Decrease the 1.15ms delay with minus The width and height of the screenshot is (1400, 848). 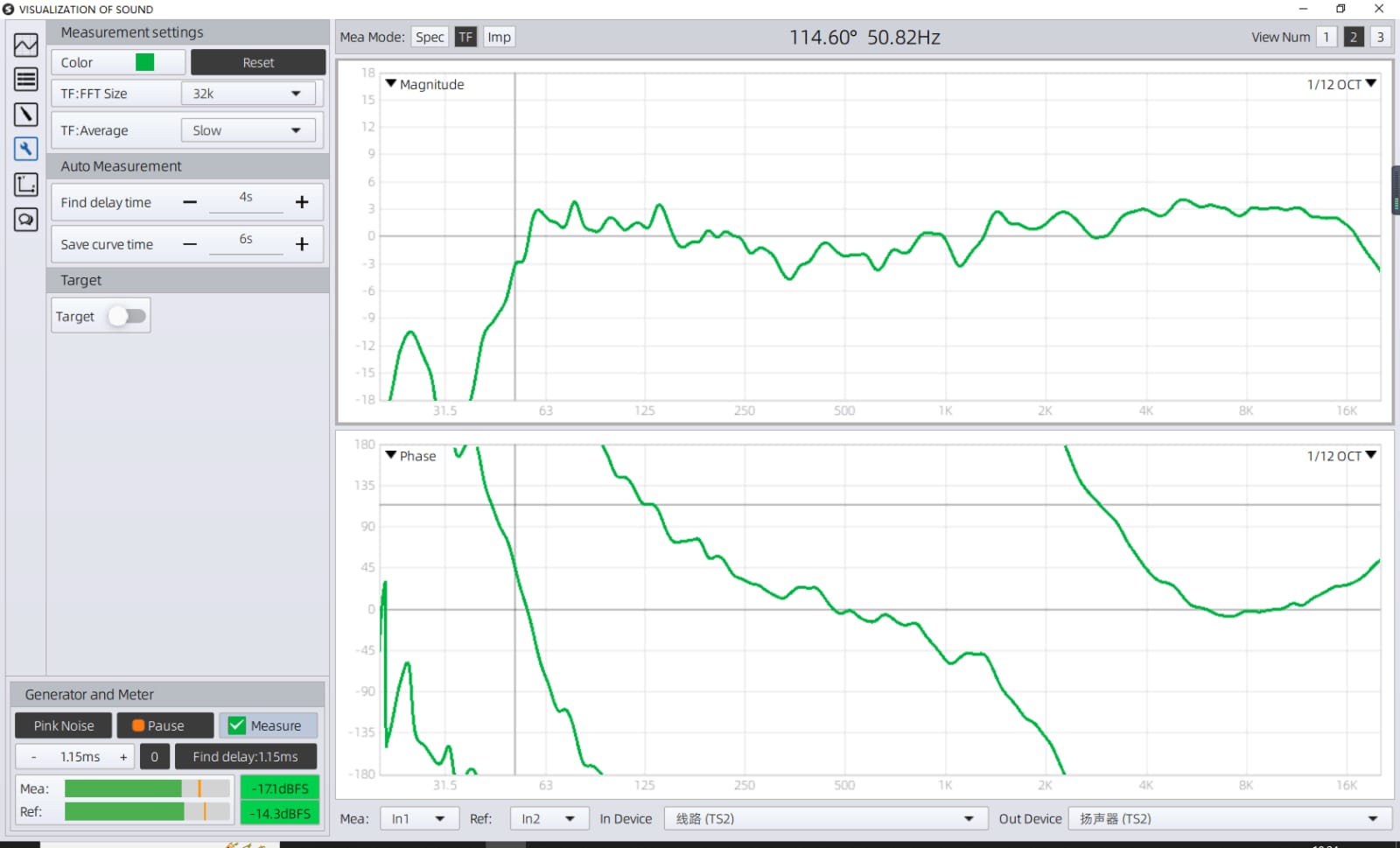point(33,757)
